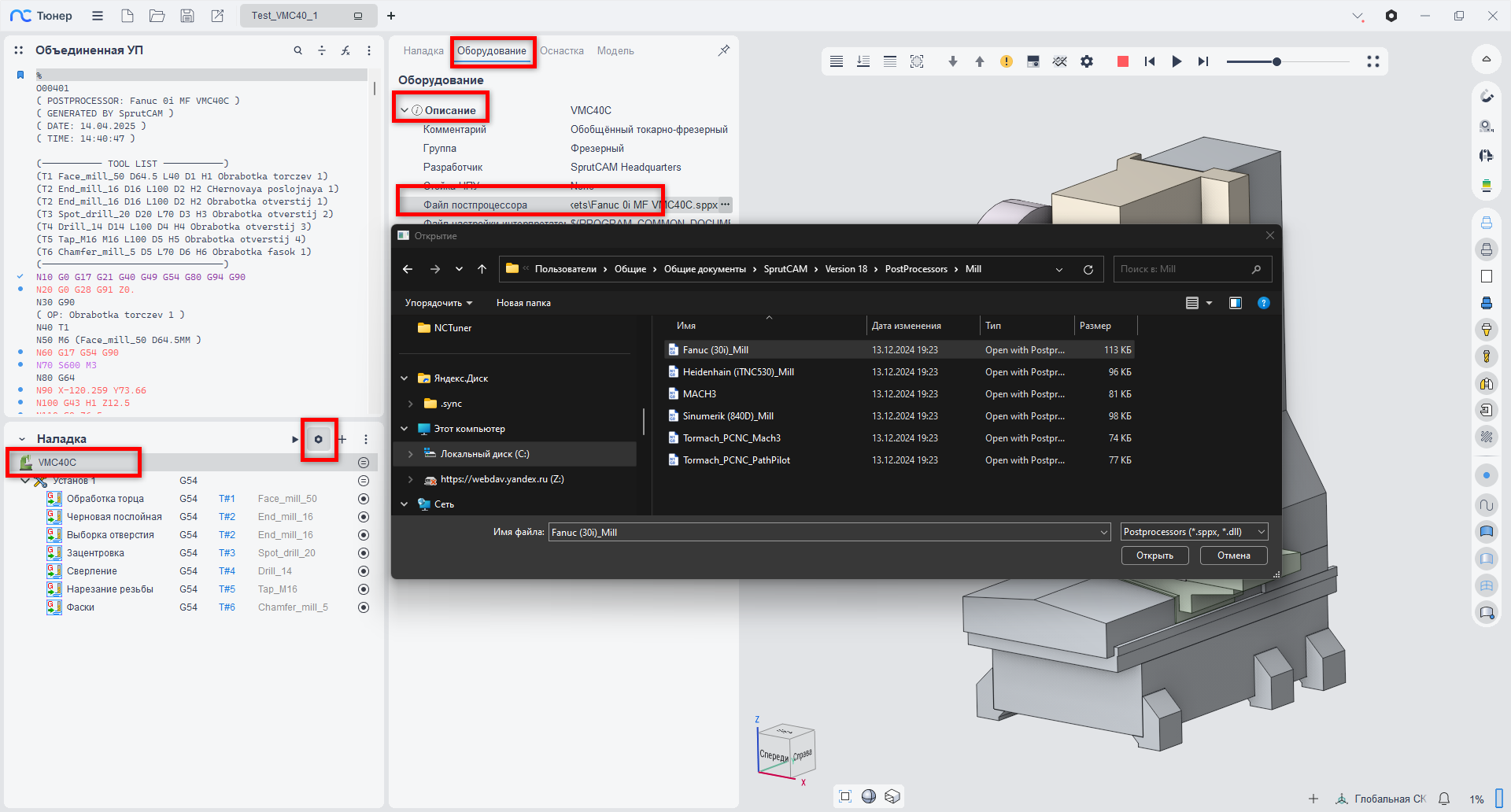Click the Открыть button
The width and height of the screenshot is (1511, 812).
(x=1154, y=555)
